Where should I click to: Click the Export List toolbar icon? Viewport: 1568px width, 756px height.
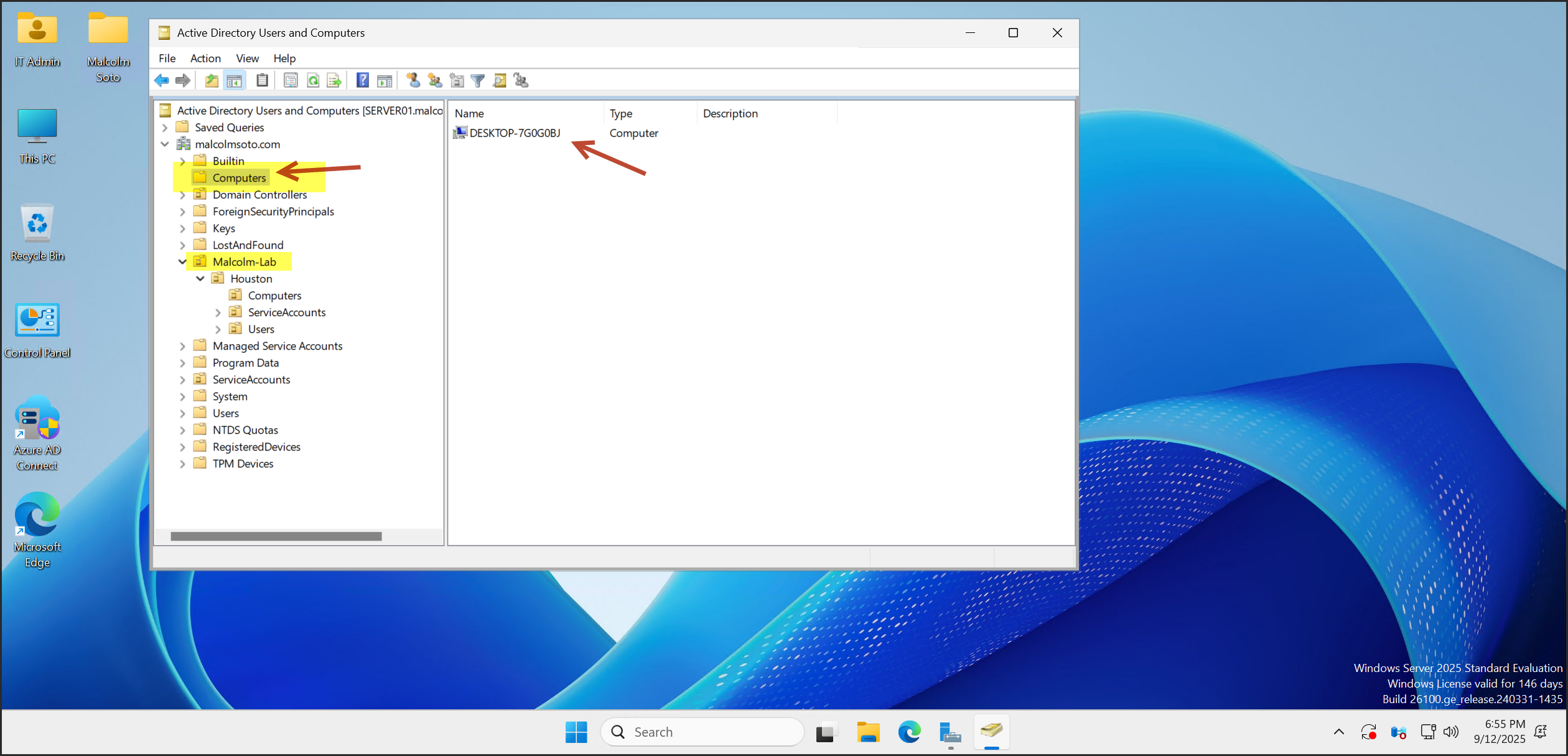[334, 80]
